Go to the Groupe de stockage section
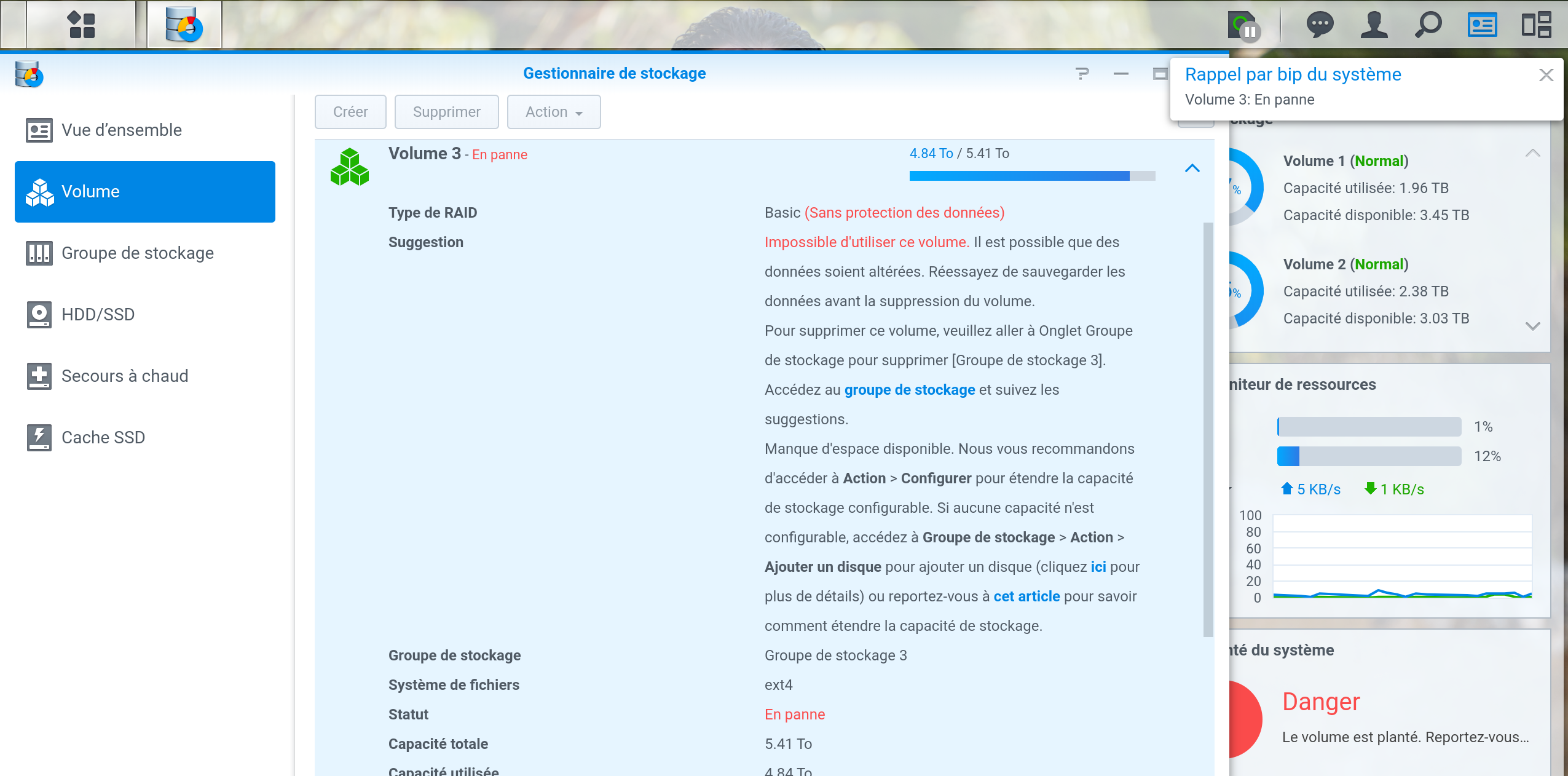Image resolution: width=1568 pixels, height=776 pixels. 145,253
